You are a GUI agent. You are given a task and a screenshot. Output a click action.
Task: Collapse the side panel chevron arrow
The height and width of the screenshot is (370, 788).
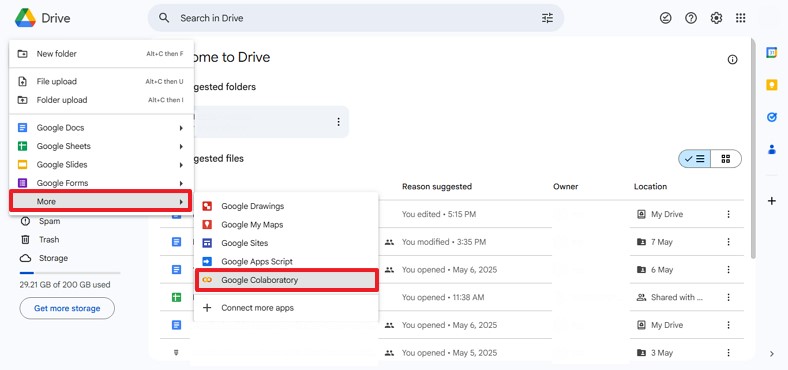(x=772, y=354)
